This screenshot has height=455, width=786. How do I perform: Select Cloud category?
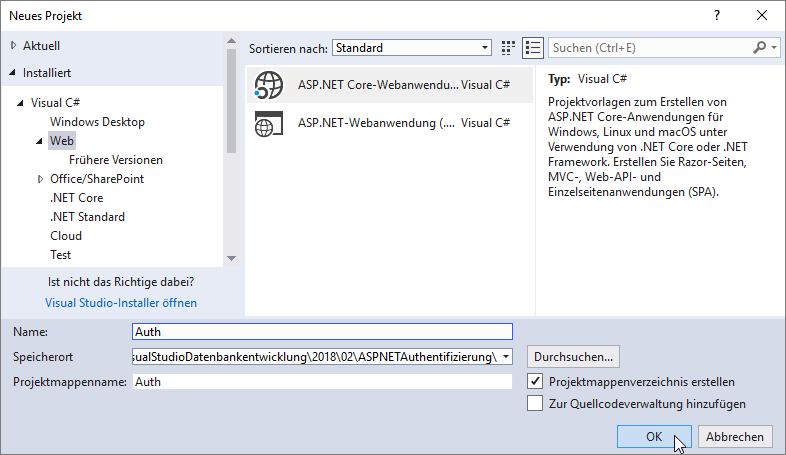pos(66,236)
